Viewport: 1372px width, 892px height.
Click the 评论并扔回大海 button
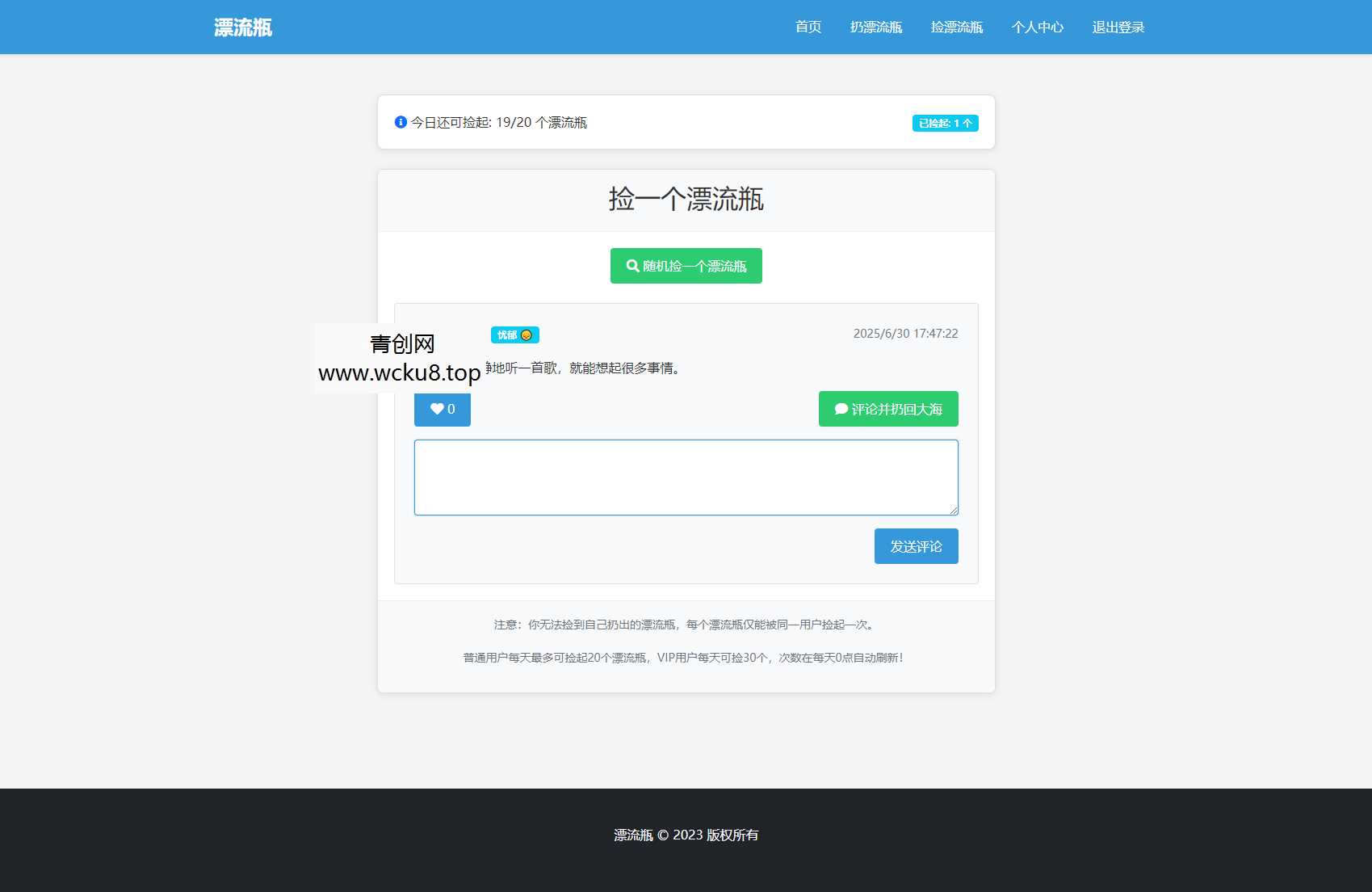[x=887, y=409]
